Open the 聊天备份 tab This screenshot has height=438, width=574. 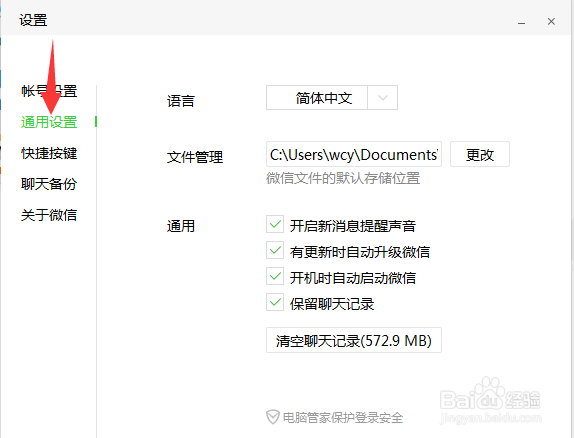(49, 184)
